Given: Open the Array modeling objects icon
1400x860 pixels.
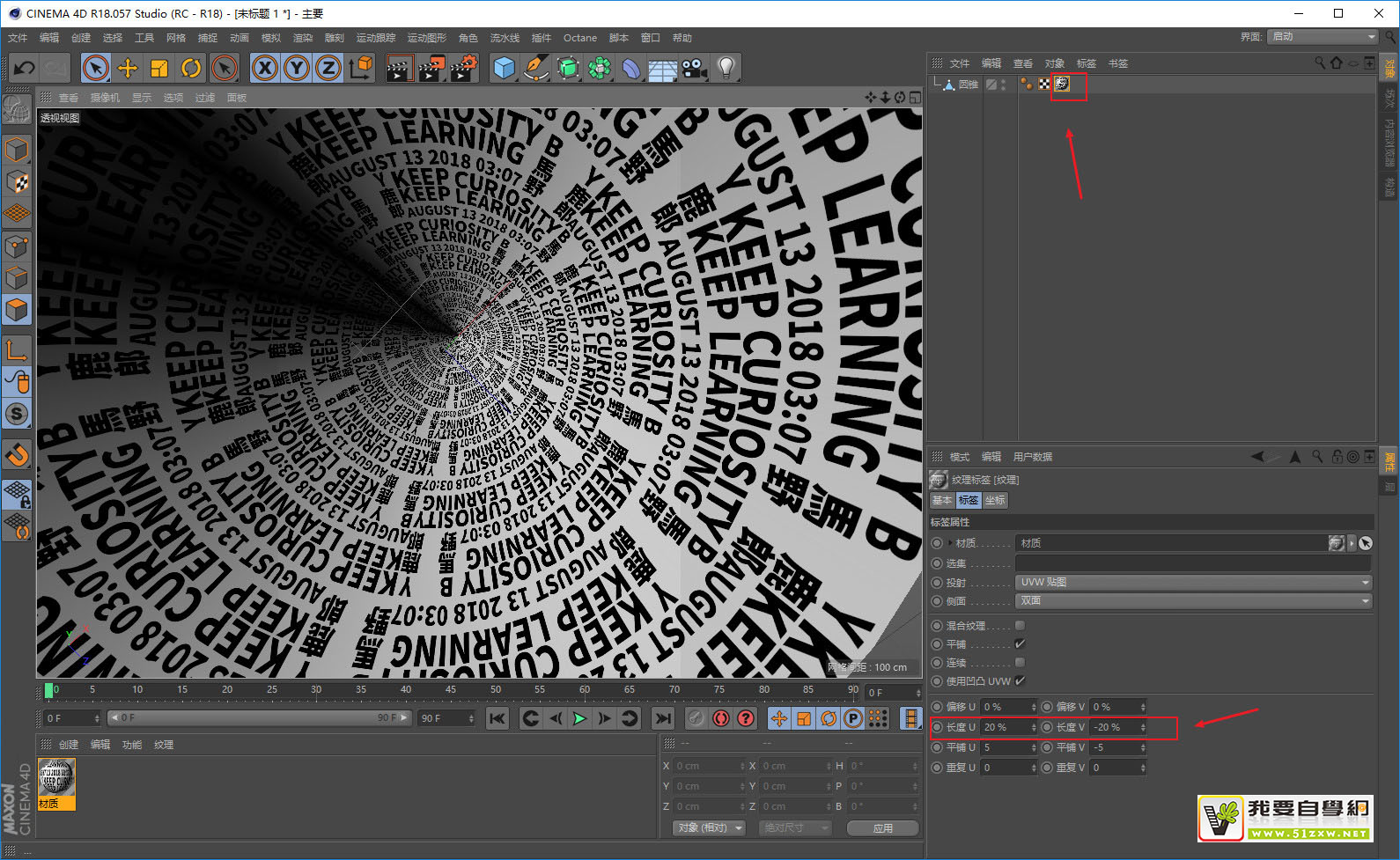Looking at the screenshot, I should pos(600,68).
